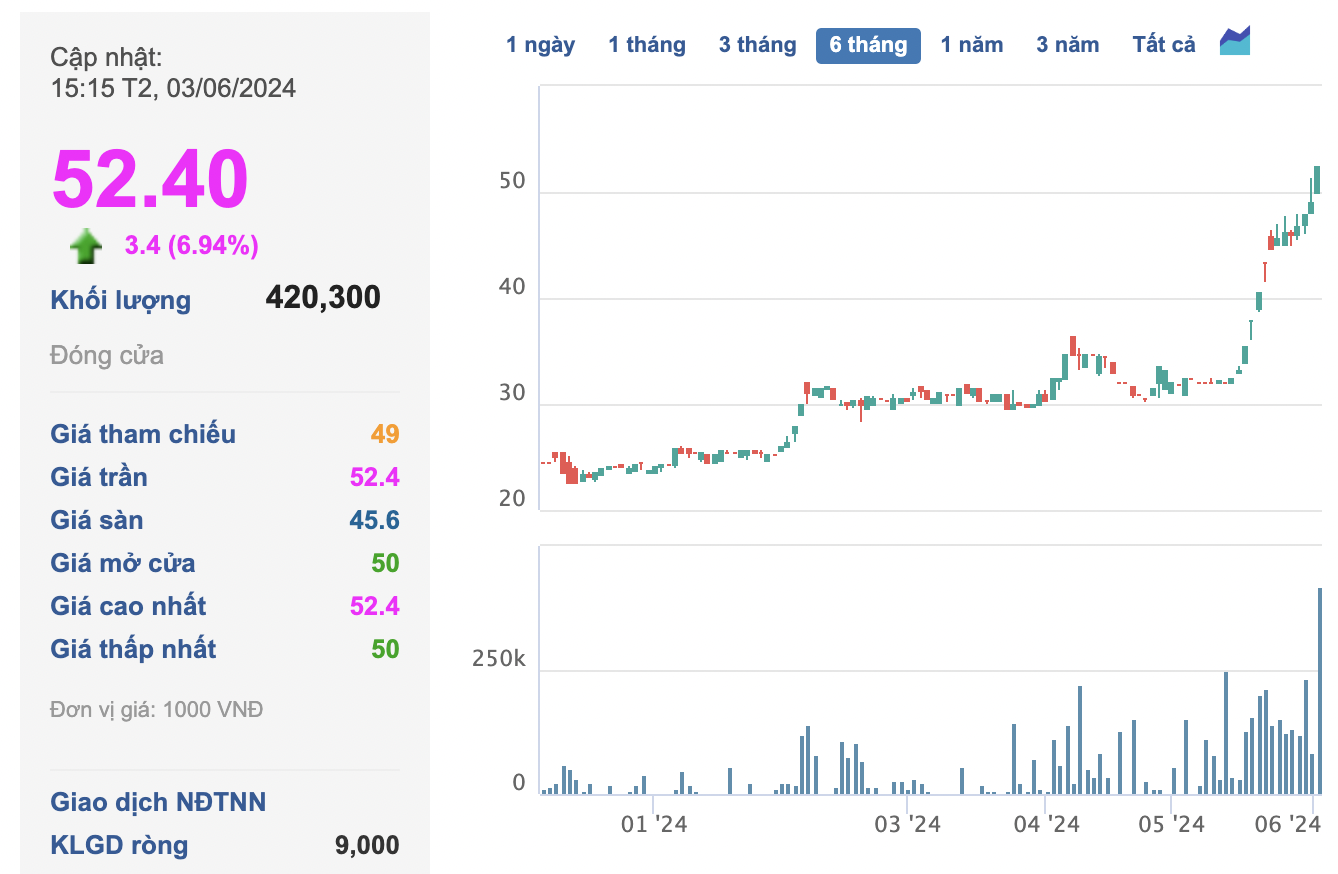Click the floor price value 45.6
Image resolution: width=1338 pixels, height=874 pixels.
[376, 520]
